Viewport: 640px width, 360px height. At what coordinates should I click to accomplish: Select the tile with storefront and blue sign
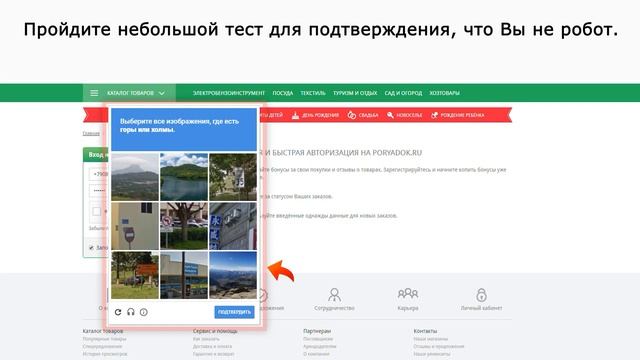(x=184, y=275)
